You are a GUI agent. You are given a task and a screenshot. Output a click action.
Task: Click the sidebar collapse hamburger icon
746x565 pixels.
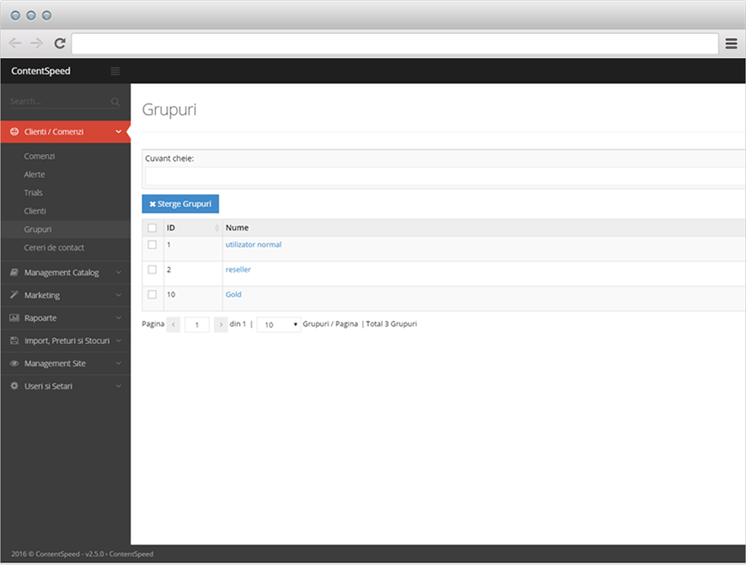115,71
